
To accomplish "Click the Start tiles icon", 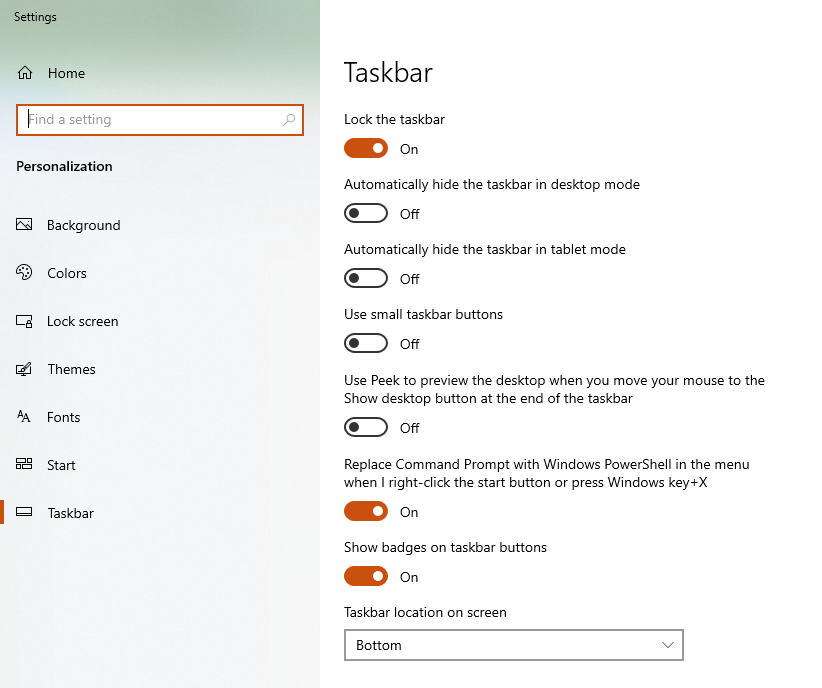I will [24, 464].
